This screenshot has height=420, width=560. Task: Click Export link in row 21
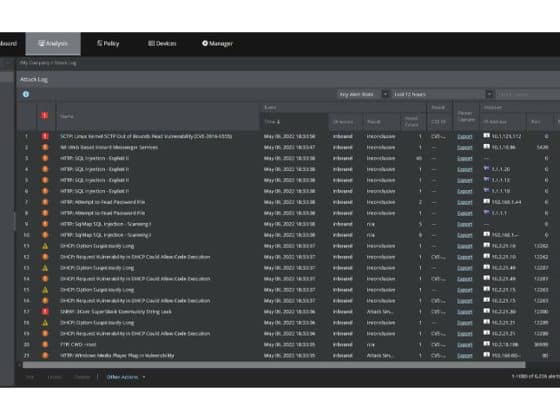465,356
